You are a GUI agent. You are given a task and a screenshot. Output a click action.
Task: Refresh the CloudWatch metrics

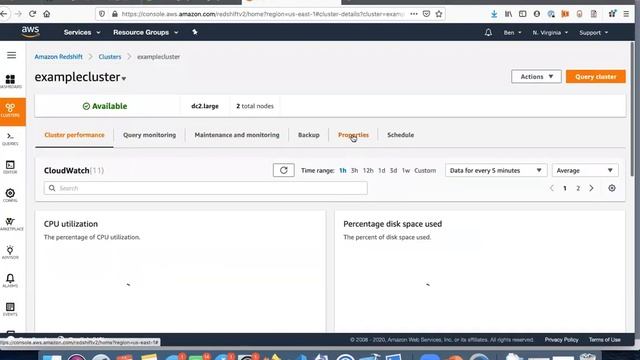284,170
